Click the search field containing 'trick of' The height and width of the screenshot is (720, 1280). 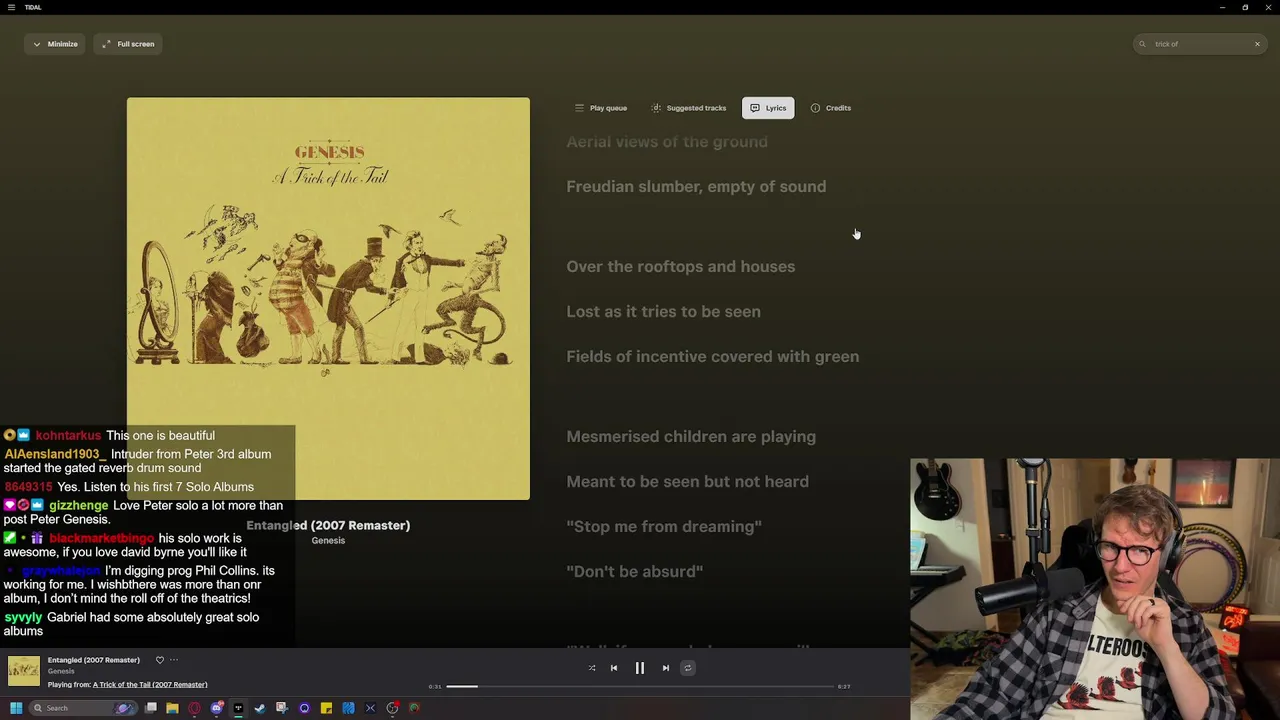[x=1200, y=44]
